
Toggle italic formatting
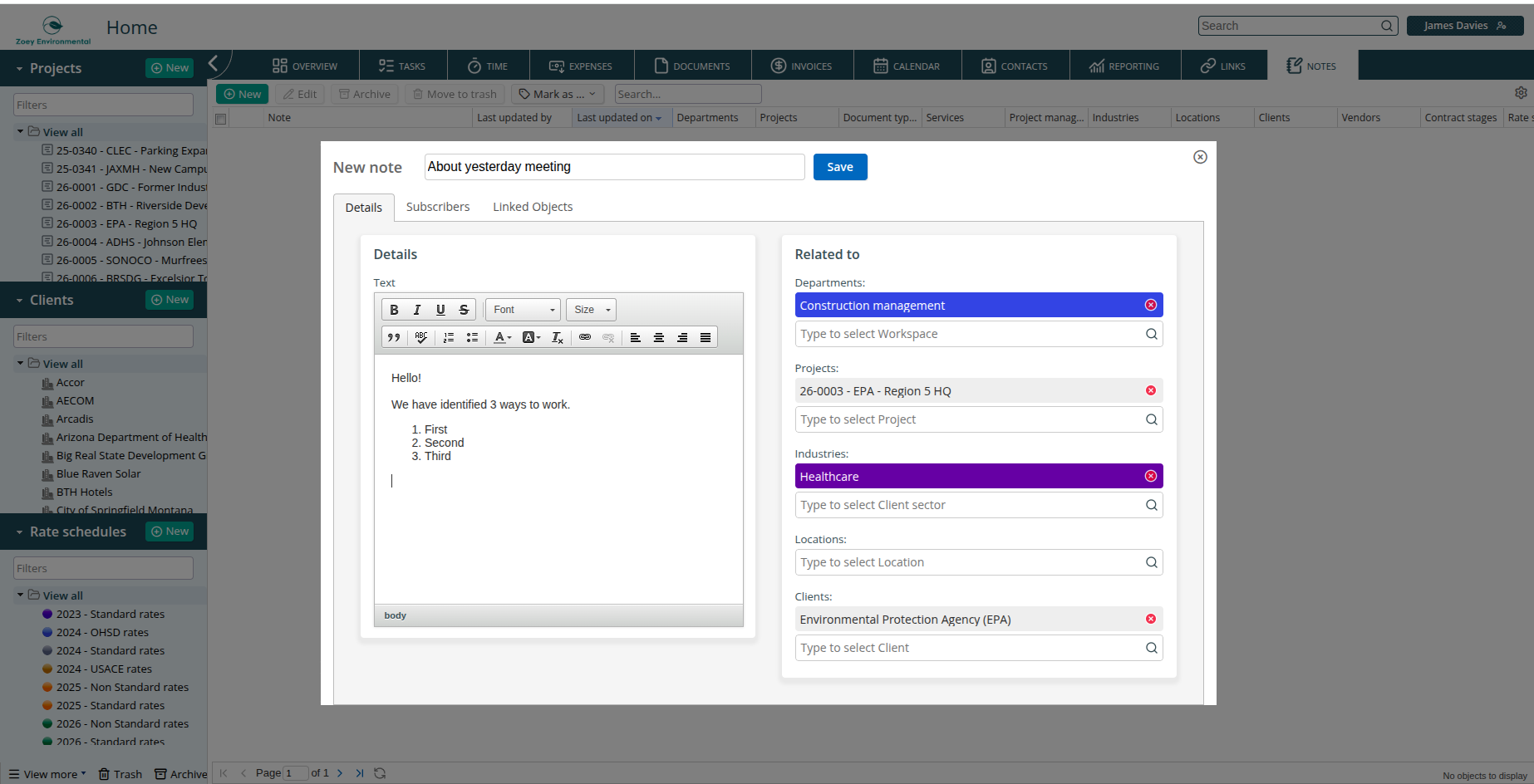pos(417,310)
